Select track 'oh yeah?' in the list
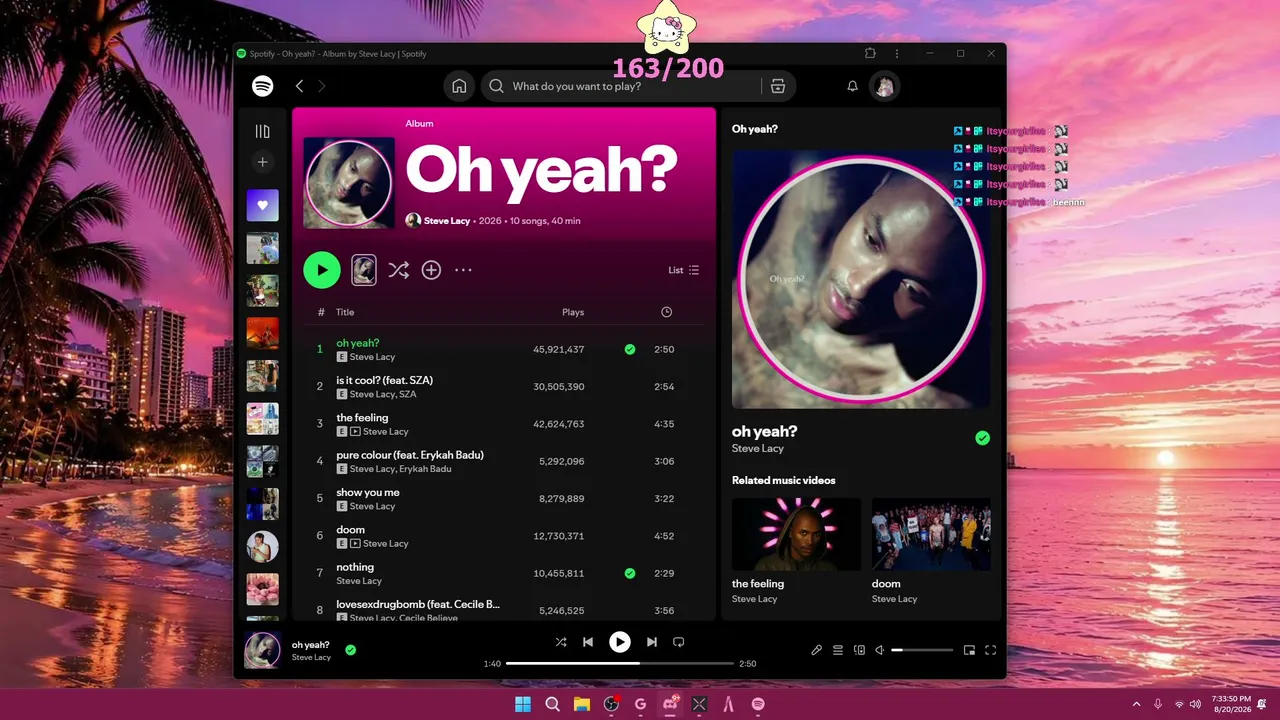Image resolution: width=1280 pixels, height=720 pixels. point(358,343)
